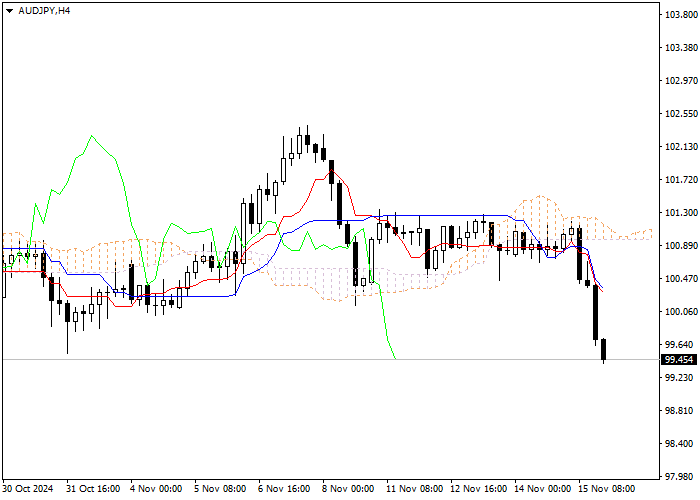Select price level 100.060 on axis

(x=681, y=312)
